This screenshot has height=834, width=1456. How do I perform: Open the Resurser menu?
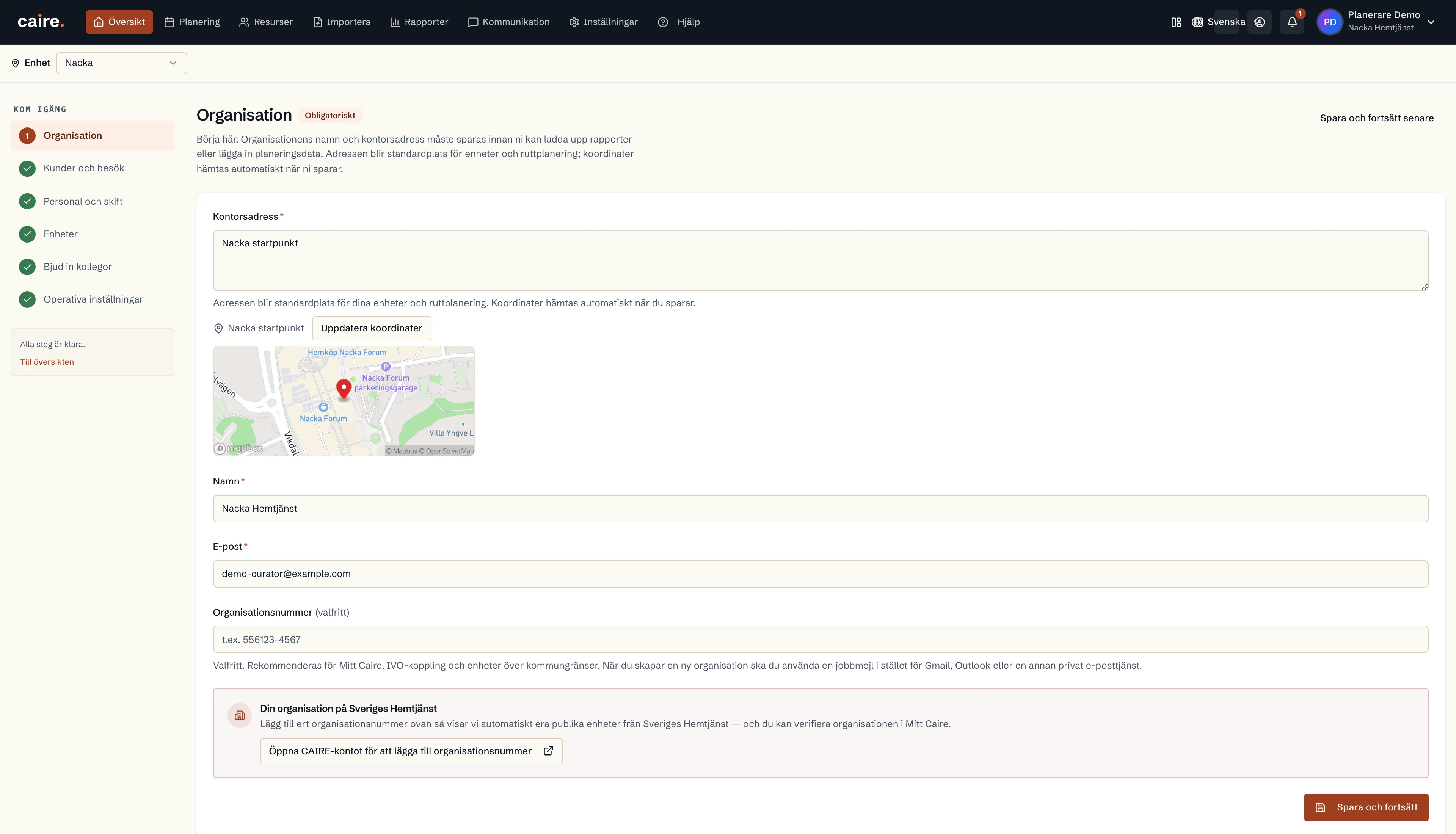[x=266, y=22]
